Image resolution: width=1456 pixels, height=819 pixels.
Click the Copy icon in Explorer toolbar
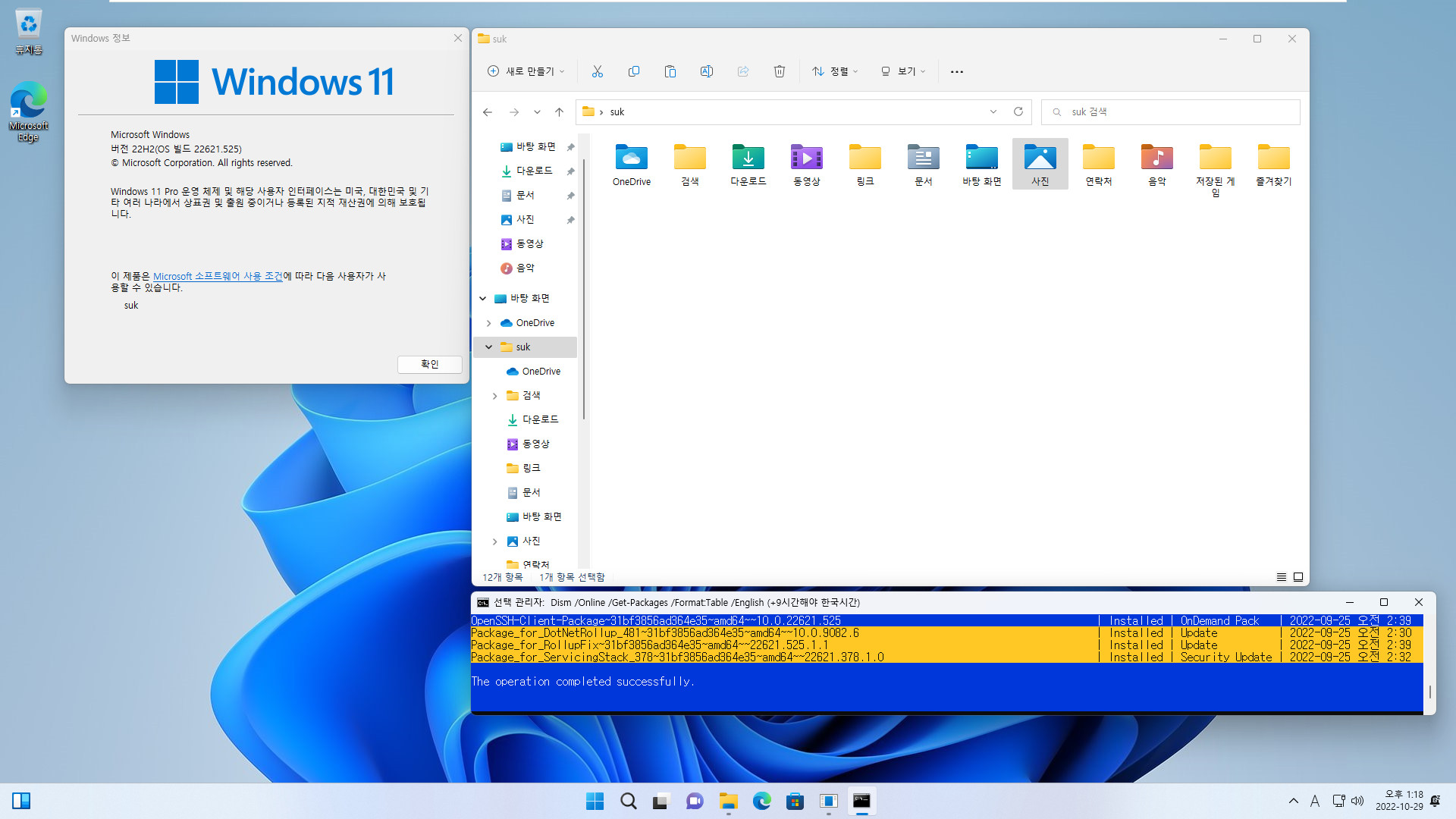pos(634,71)
